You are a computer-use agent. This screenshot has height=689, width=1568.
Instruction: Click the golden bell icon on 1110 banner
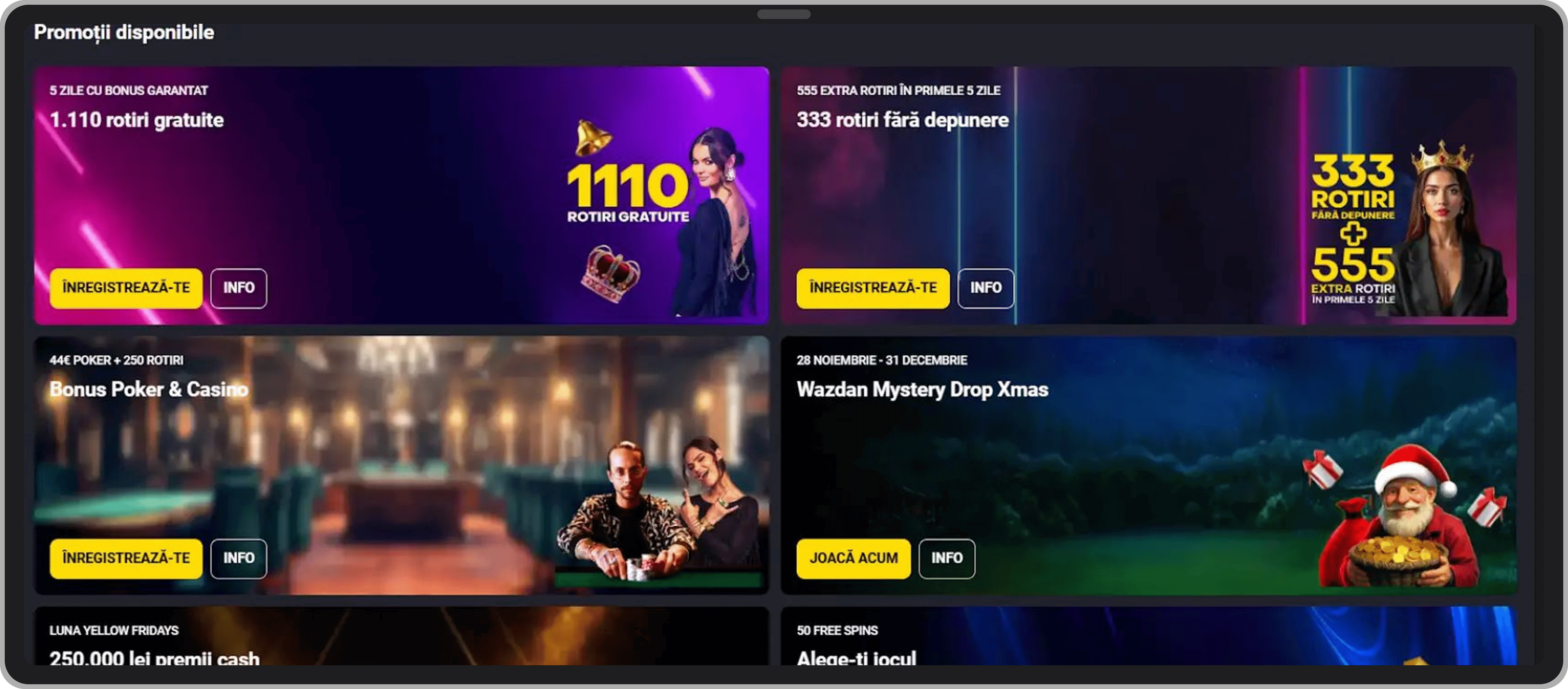pos(592,138)
